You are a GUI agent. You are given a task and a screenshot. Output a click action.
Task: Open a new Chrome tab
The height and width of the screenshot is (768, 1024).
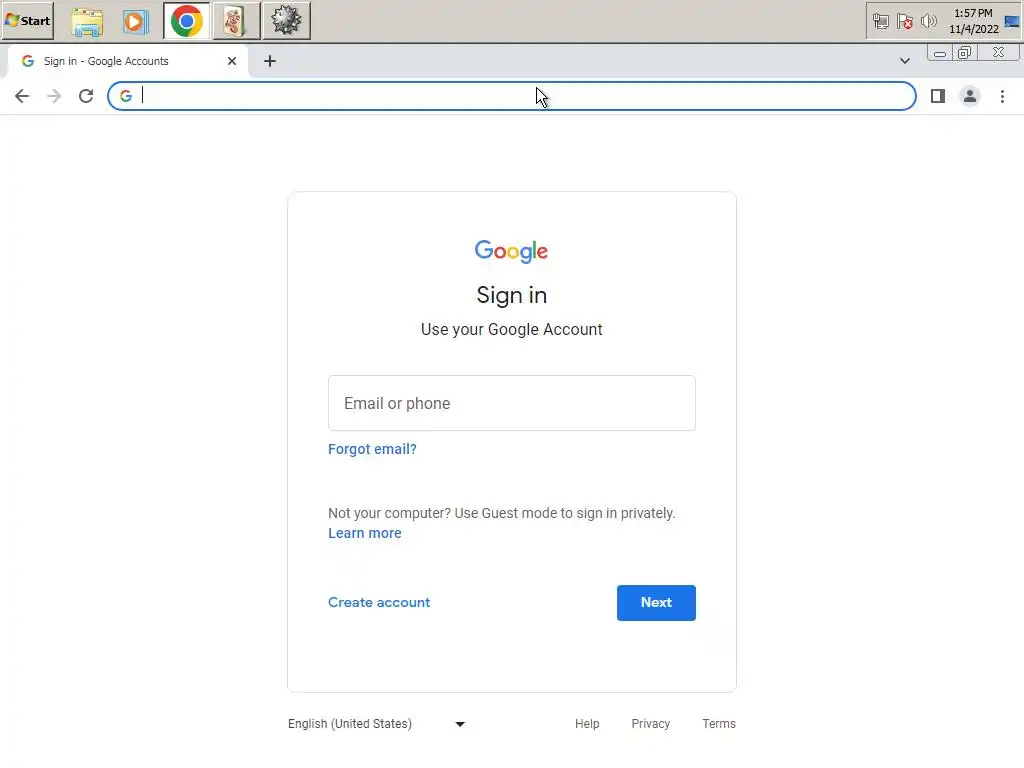270,61
